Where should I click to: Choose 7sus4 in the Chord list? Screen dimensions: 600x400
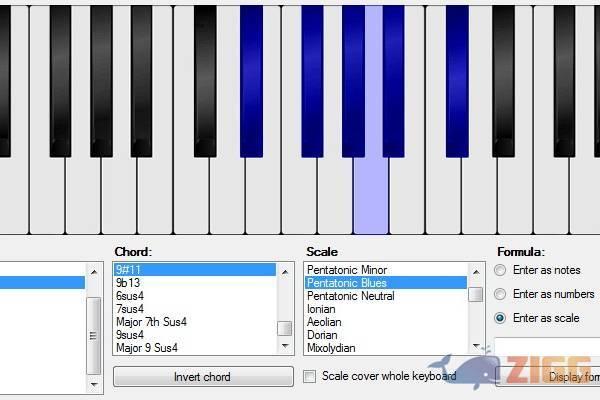coord(194,309)
